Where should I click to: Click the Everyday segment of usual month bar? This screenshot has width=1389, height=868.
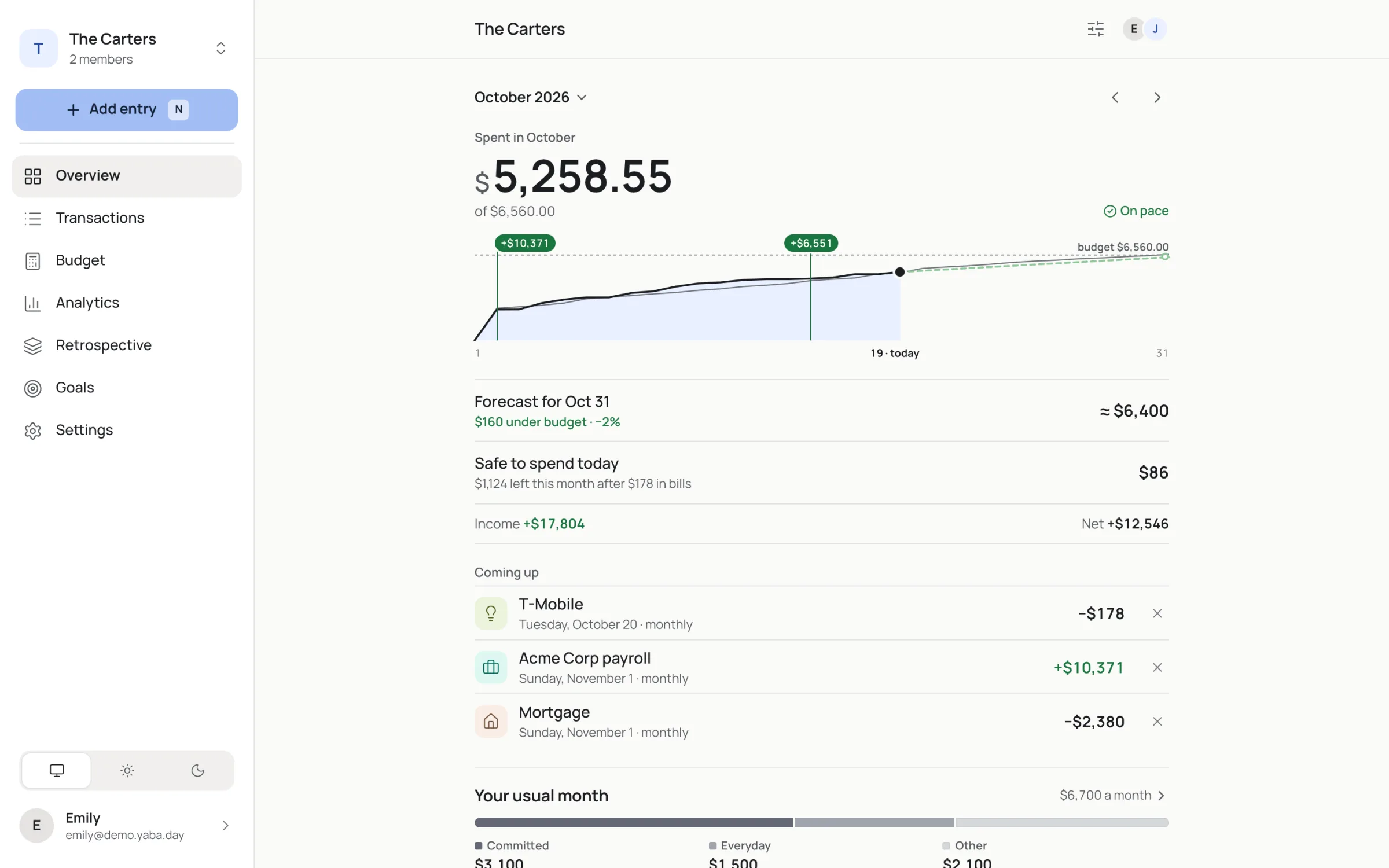click(x=874, y=822)
